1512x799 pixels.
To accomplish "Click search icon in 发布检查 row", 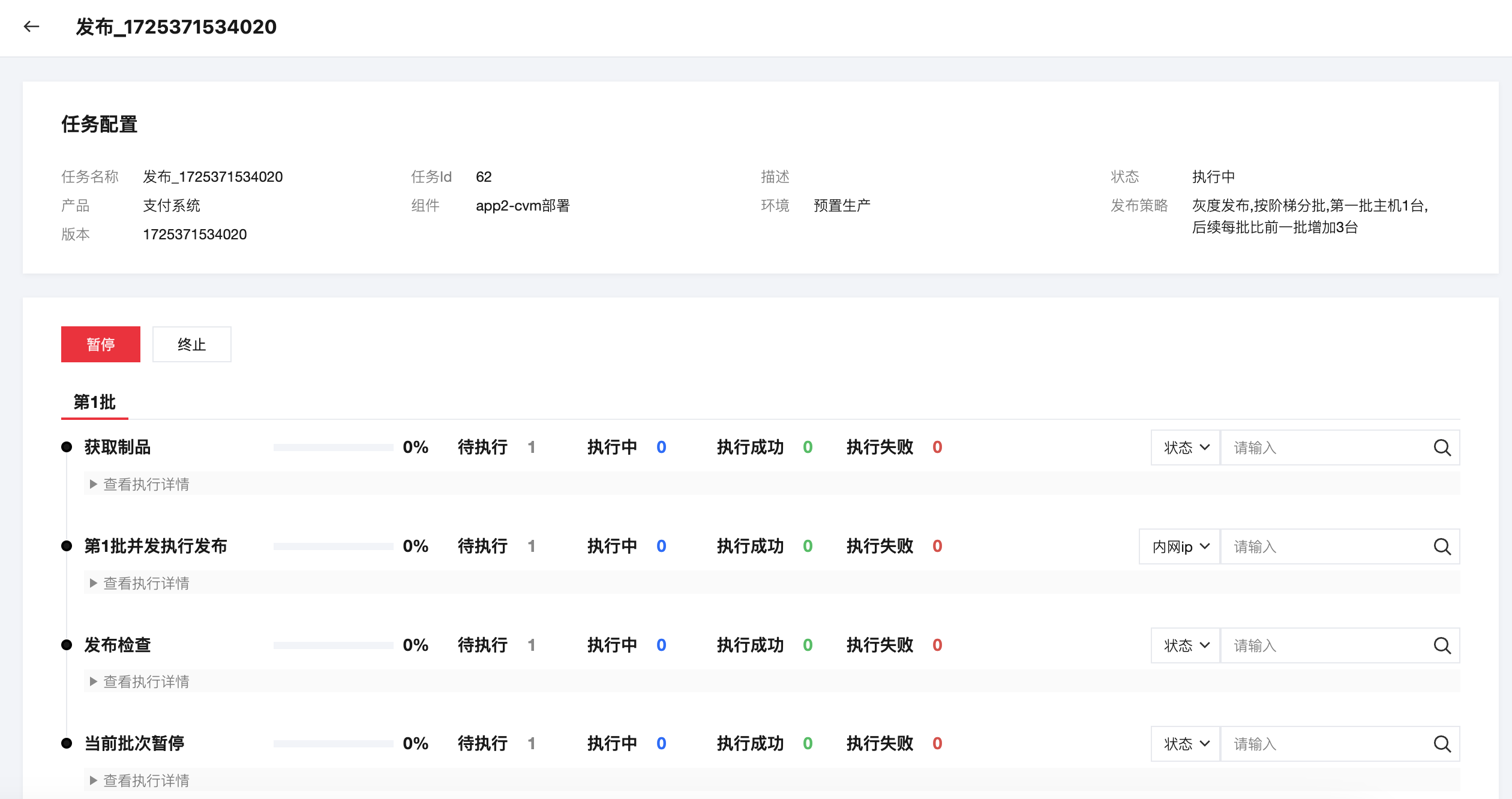I will click(1442, 645).
